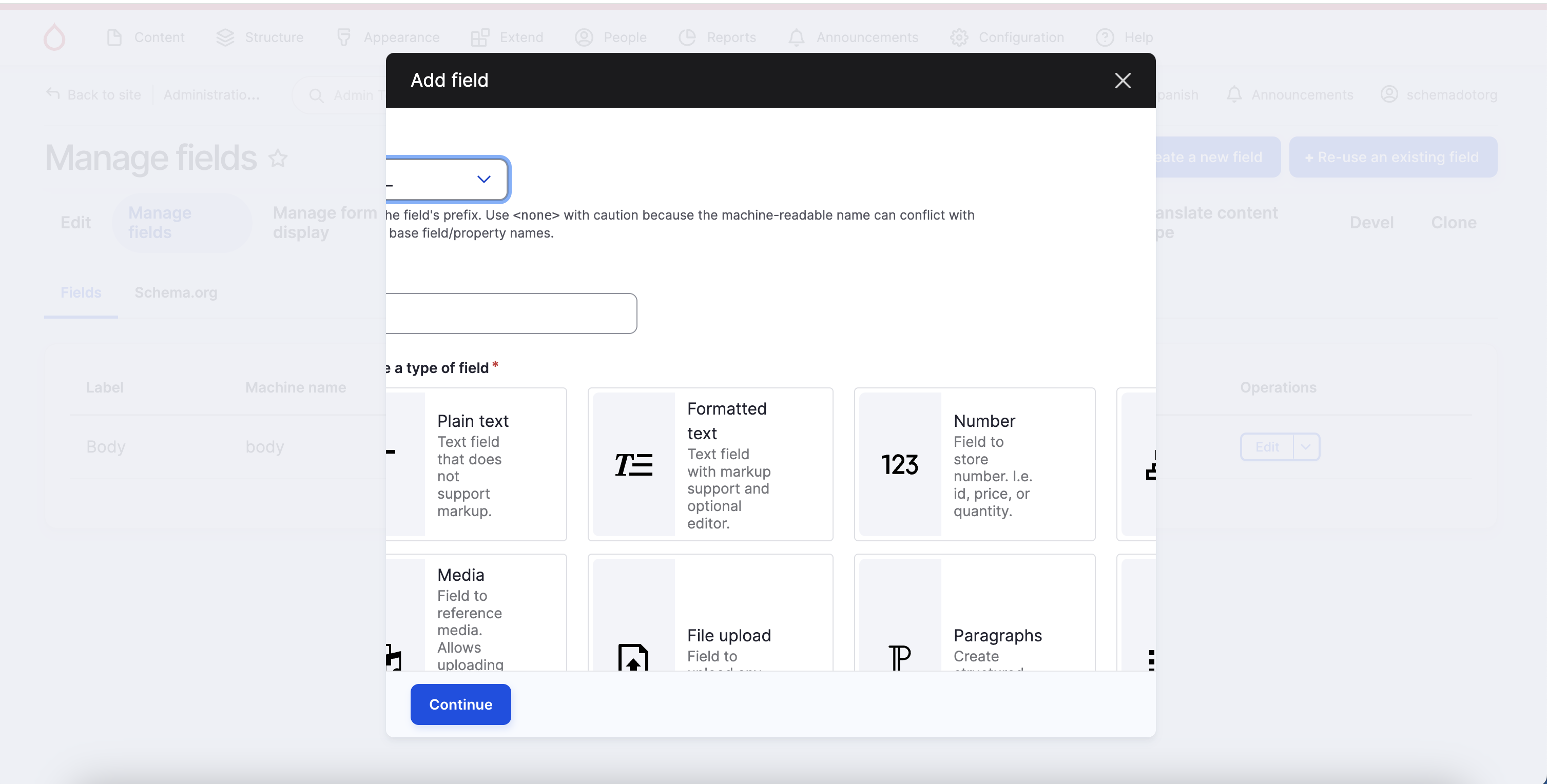
Task: Choose the Number field type icon
Action: 899,464
